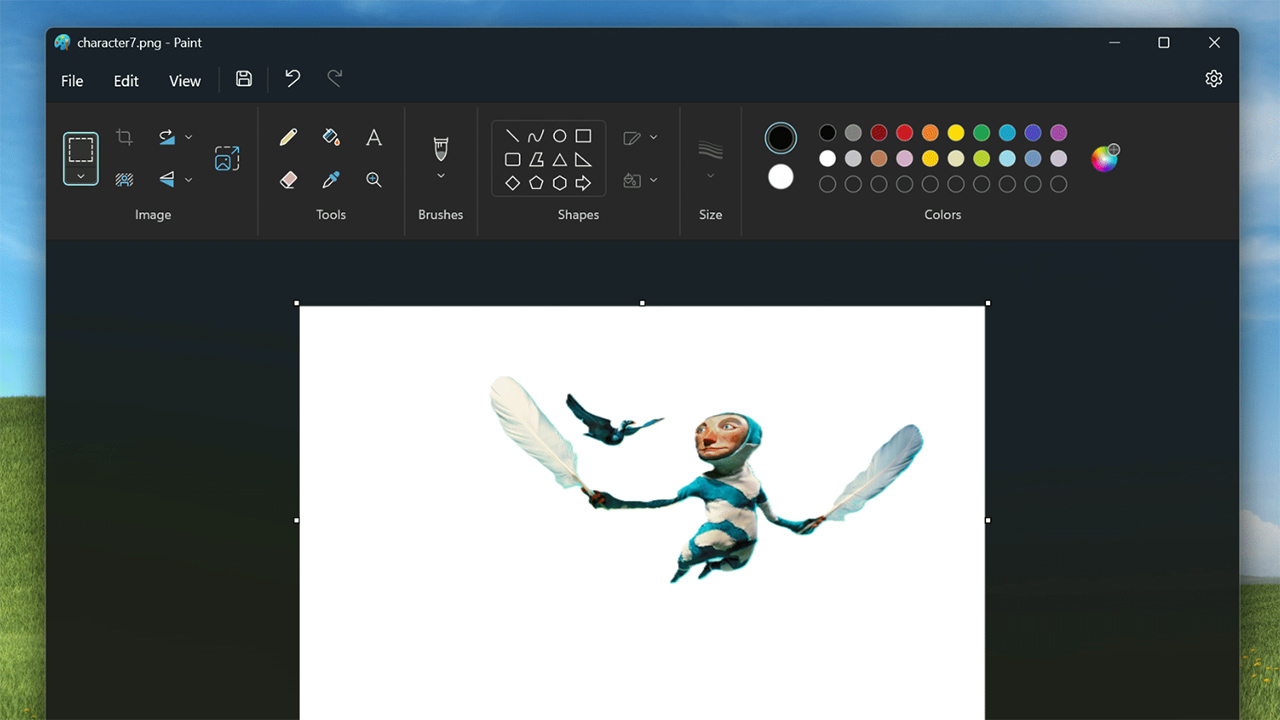Select Color 2 white secondary swatch

pos(781,177)
